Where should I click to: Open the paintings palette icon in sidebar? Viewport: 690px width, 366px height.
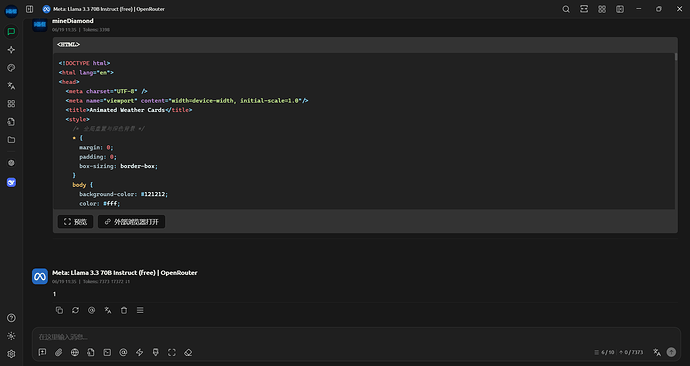11,68
